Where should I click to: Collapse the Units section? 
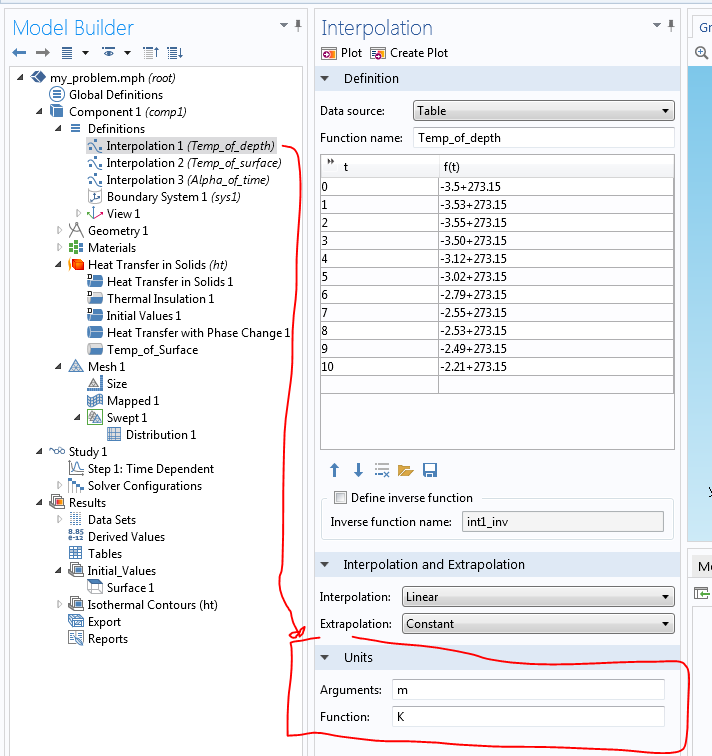[326, 657]
